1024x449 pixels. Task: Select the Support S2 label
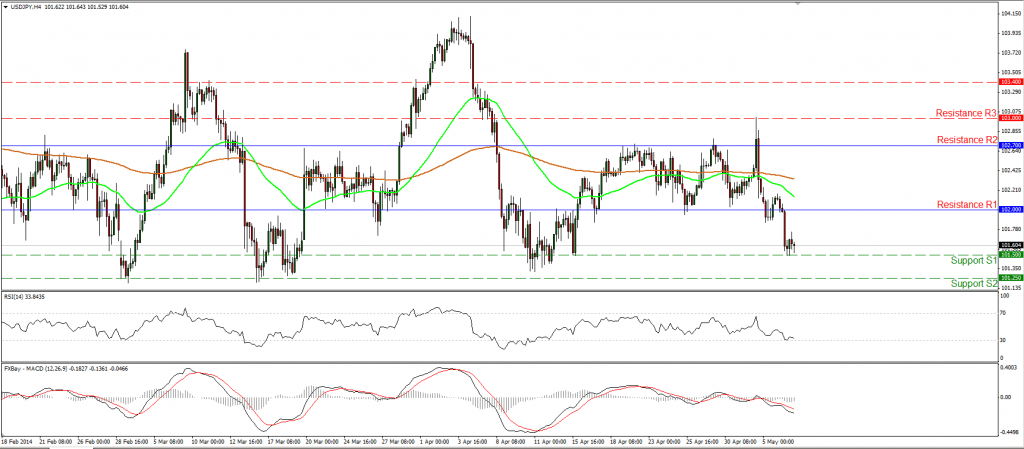pyautogui.click(x=974, y=284)
